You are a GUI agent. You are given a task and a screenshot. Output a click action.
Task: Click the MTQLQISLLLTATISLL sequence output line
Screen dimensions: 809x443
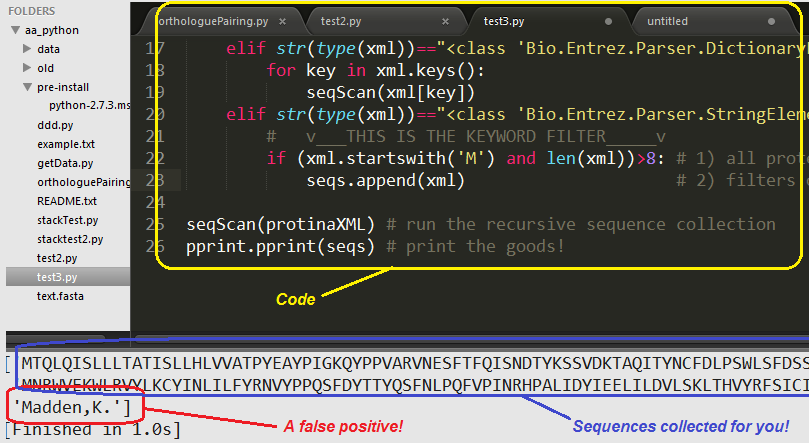pyautogui.click(x=415, y=364)
